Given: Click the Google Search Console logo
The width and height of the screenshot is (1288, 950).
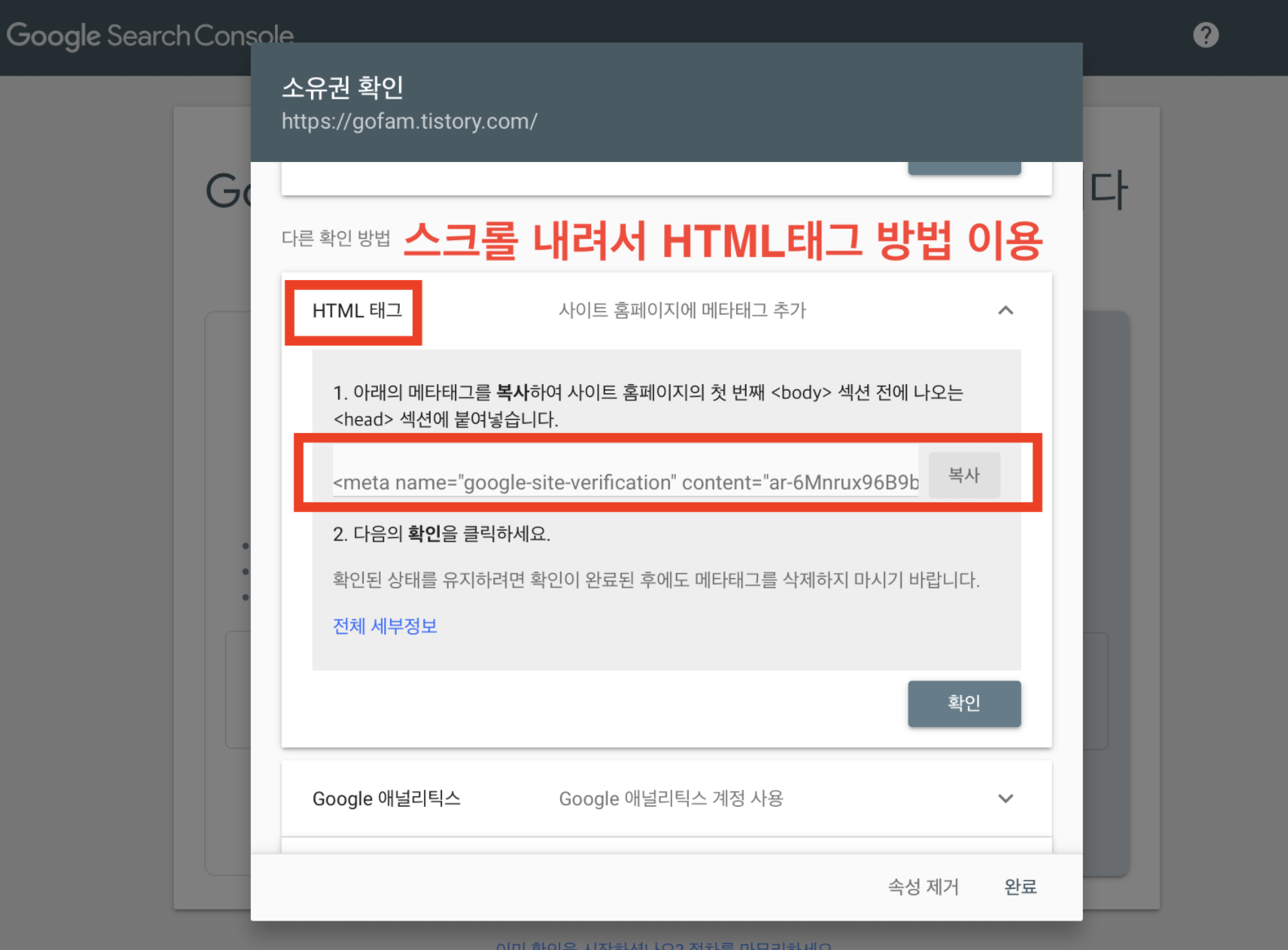Looking at the screenshot, I should click(x=151, y=36).
